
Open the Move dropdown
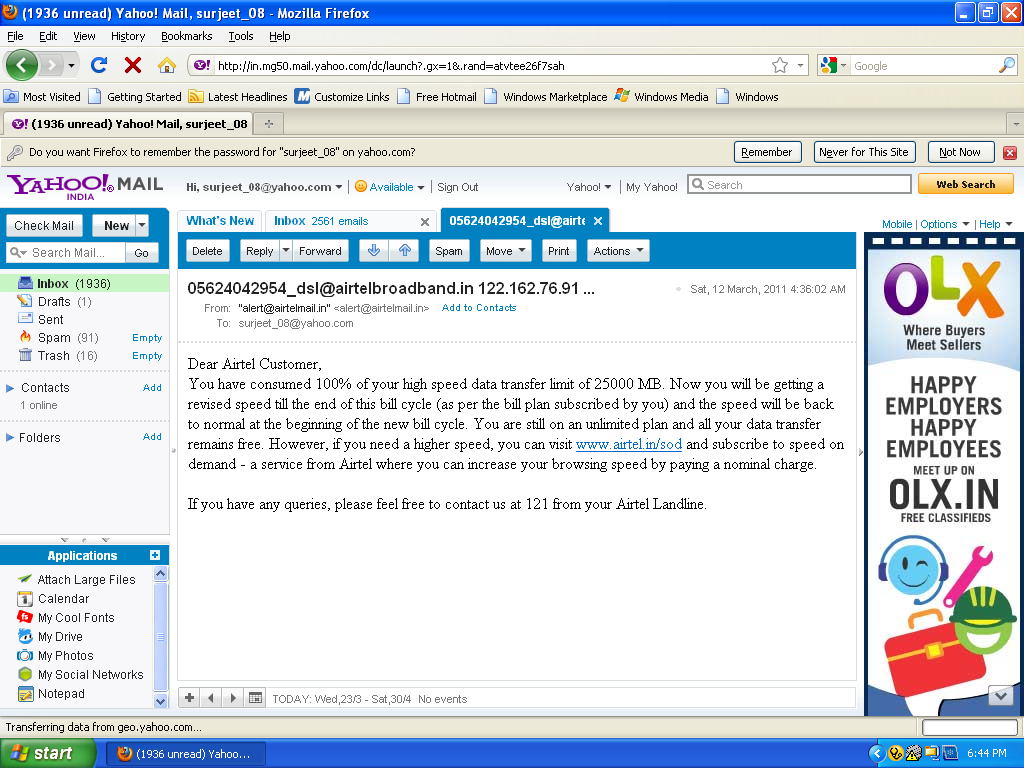coord(505,251)
